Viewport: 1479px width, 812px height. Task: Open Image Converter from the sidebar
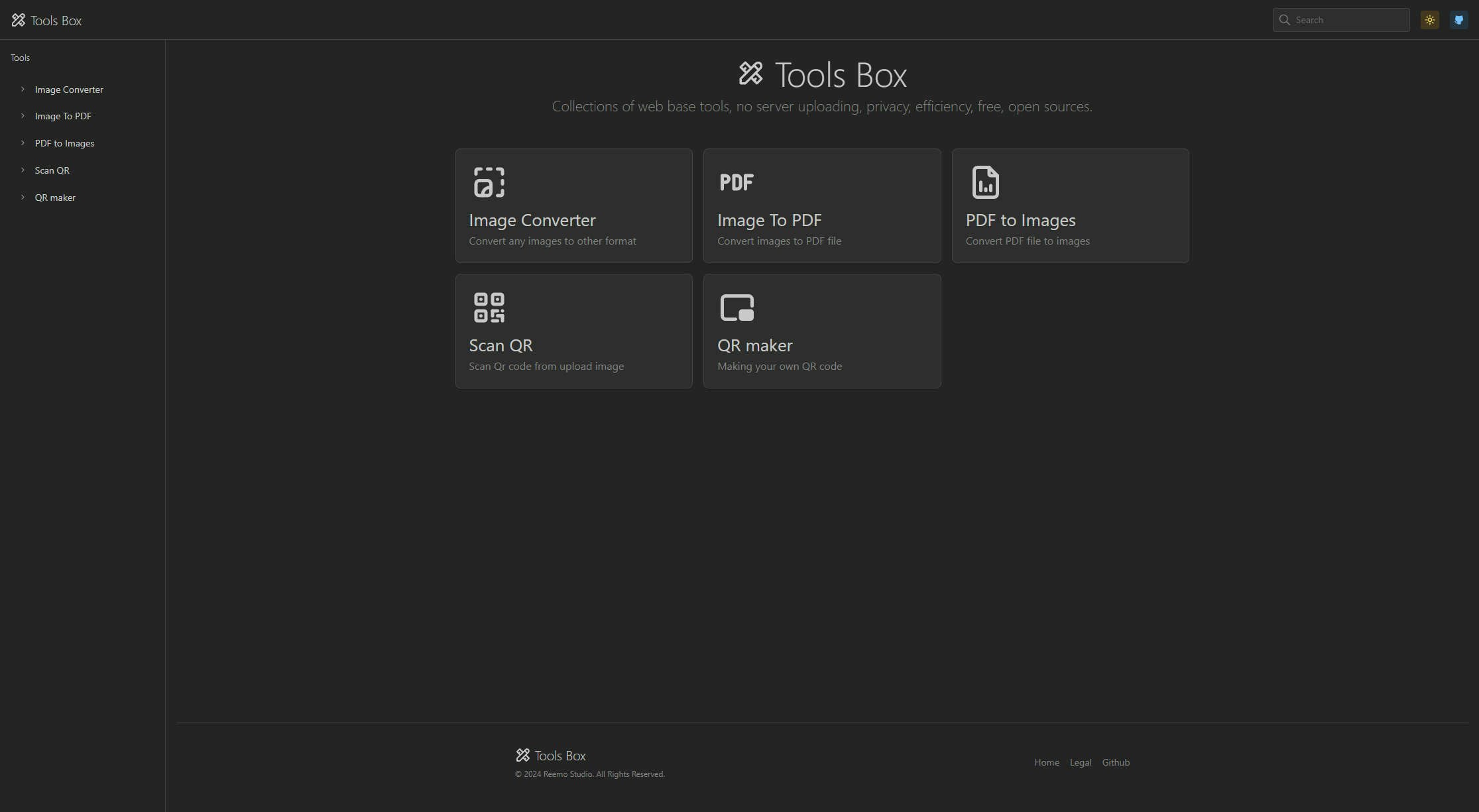coord(69,89)
